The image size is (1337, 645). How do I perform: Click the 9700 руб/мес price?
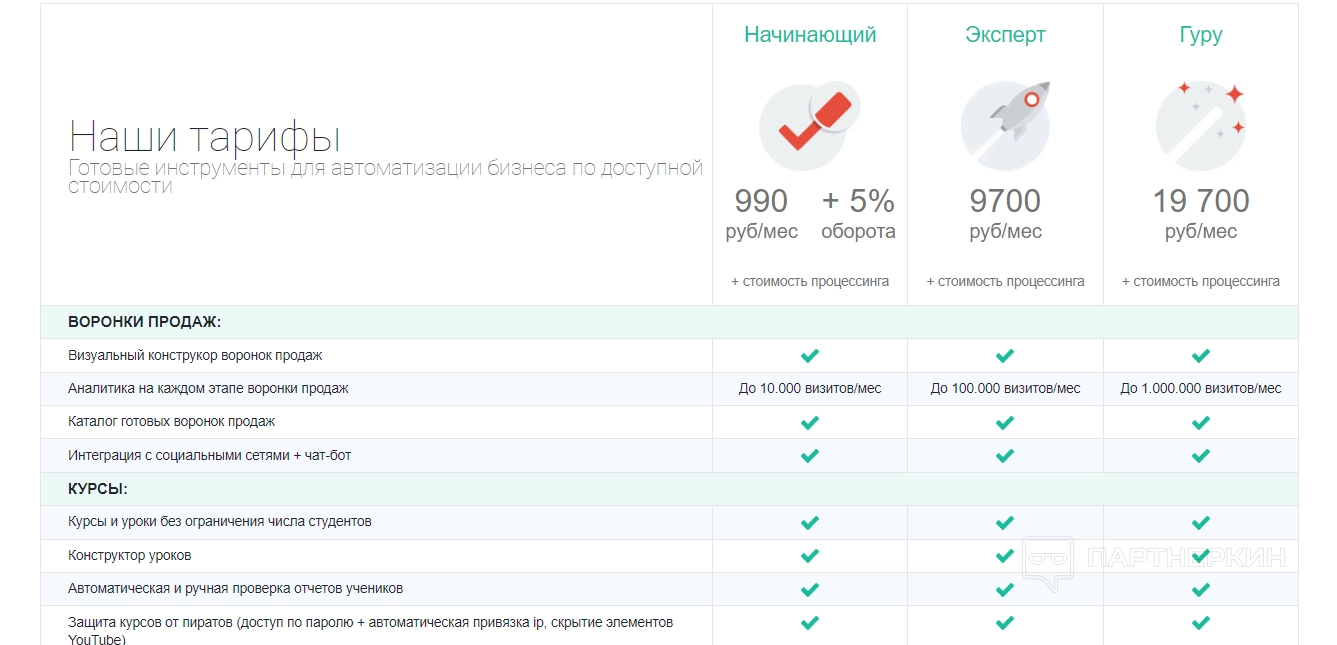tap(1005, 214)
